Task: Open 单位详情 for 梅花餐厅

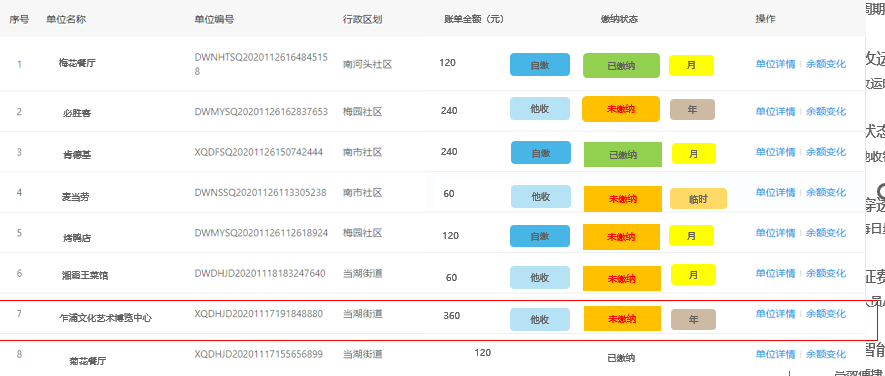Action: pos(775,64)
